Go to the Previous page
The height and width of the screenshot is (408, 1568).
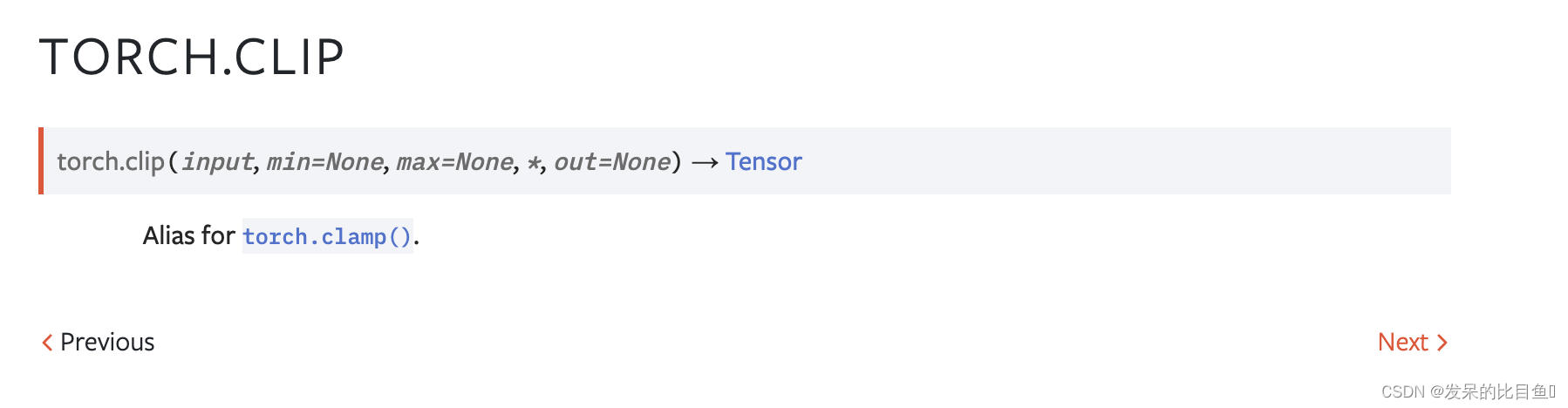[x=98, y=342]
